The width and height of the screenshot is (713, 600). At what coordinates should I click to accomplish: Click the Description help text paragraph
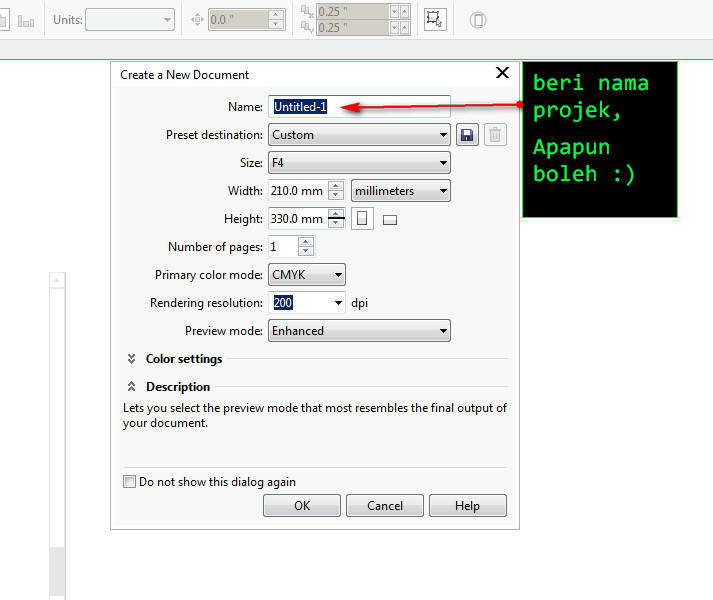(x=315, y=415)
